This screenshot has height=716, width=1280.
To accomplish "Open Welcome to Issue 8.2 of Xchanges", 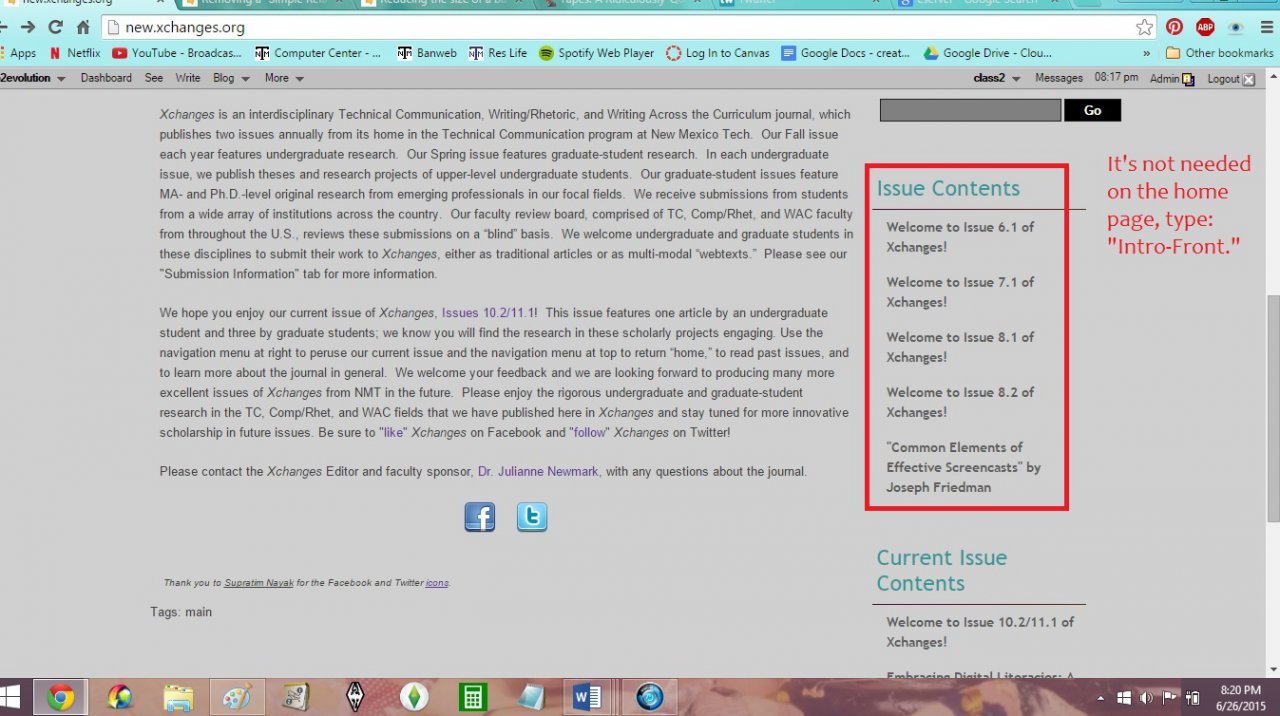I will (960, 402).
